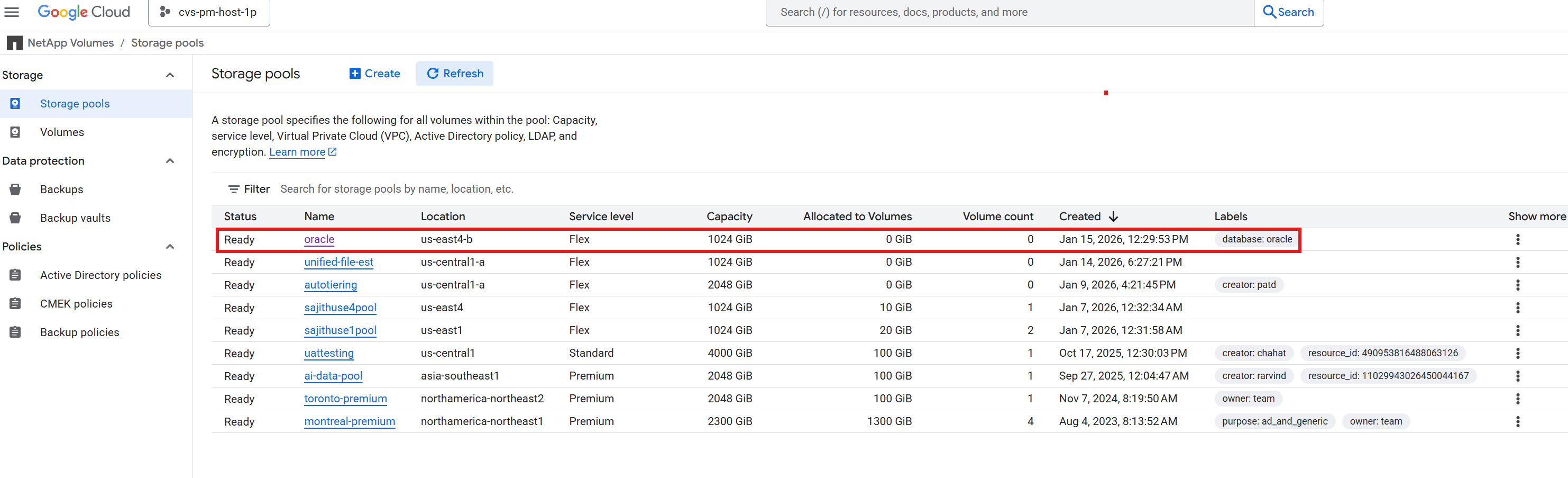This screenshot has width=1568, height=478.
Task: Click the Filter icon above the table
Action: [233, 189]
